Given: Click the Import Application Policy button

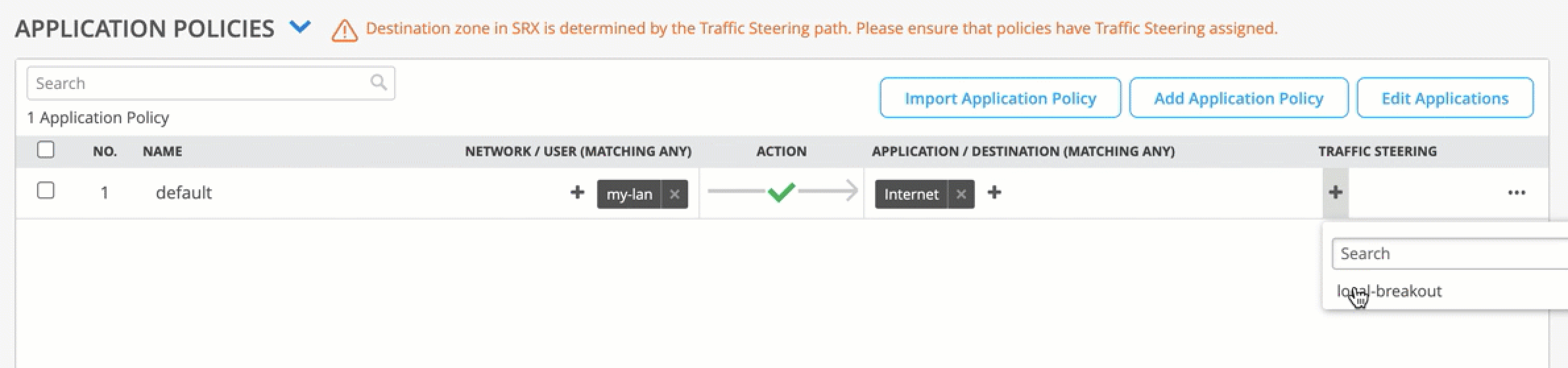Looking at the screenshot, I should click(x=1000, y=98).
